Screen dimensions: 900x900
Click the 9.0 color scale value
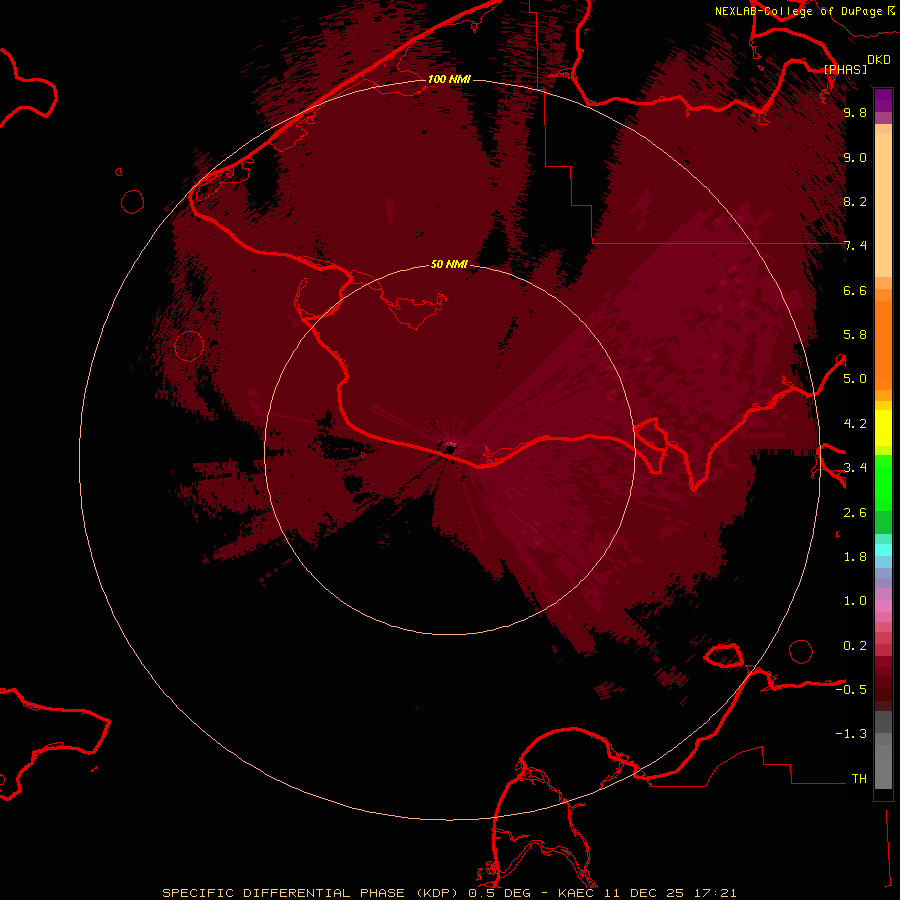click(855, 157)
